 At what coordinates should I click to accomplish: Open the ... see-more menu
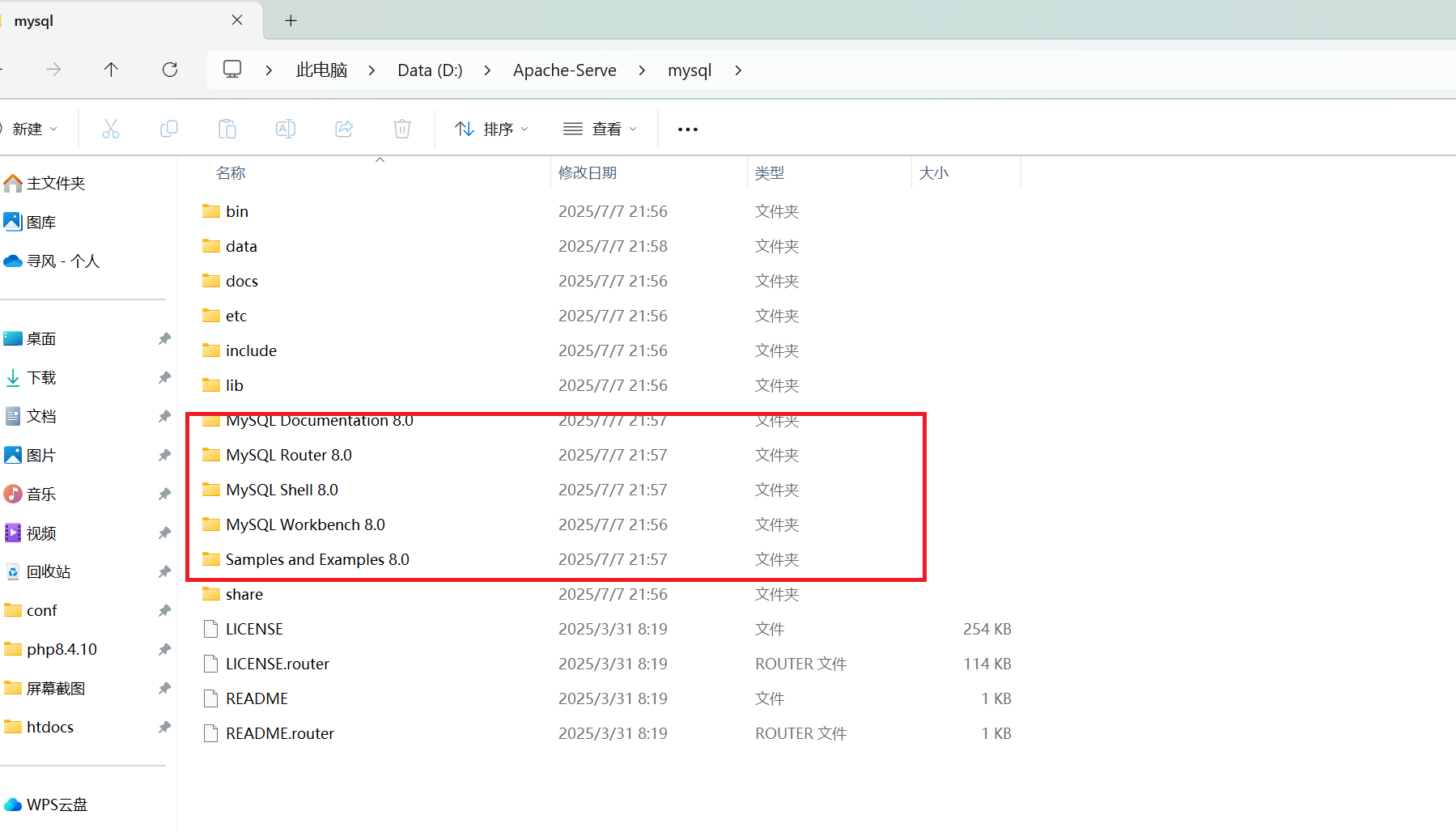[x=687, y=129]
